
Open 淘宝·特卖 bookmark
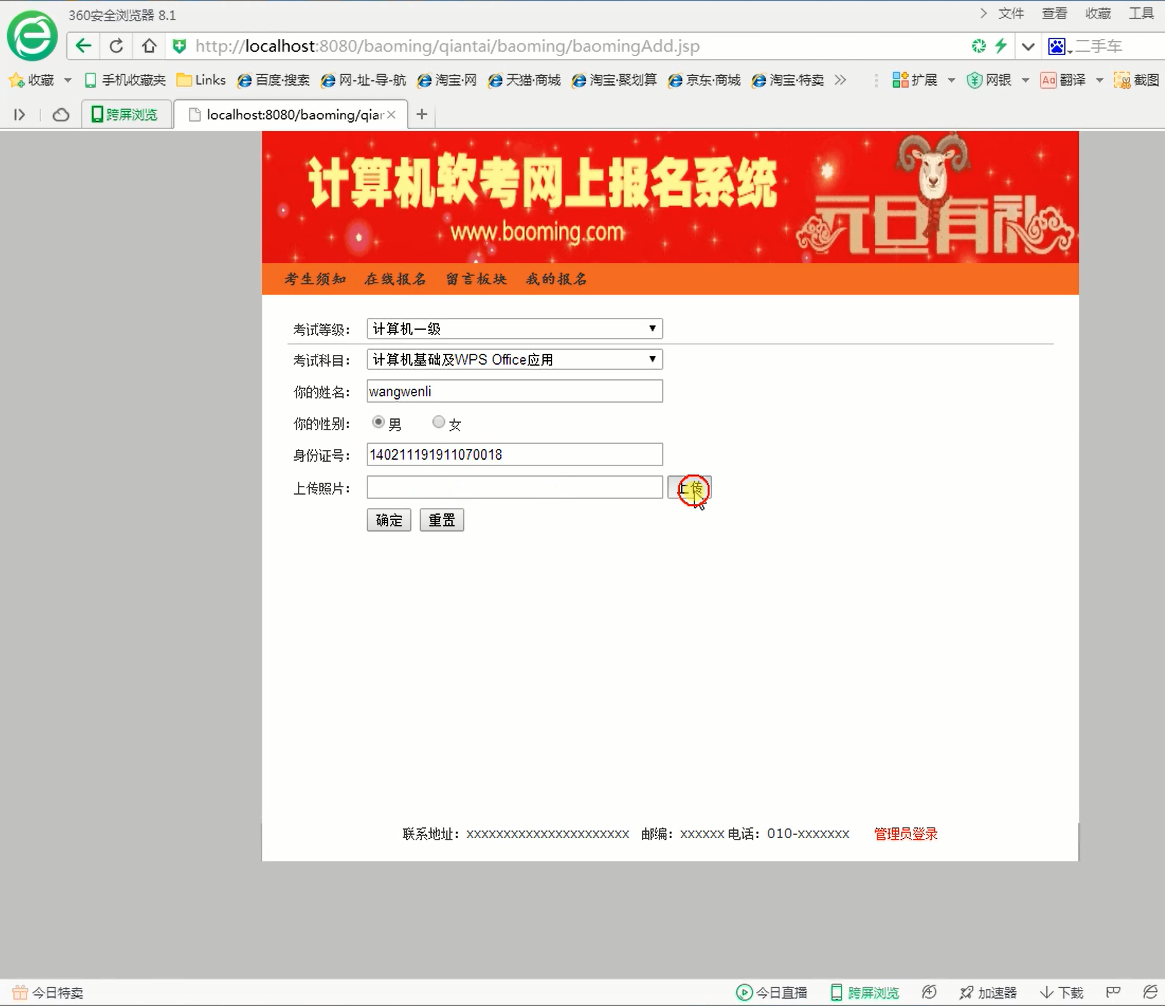(788, 80)
